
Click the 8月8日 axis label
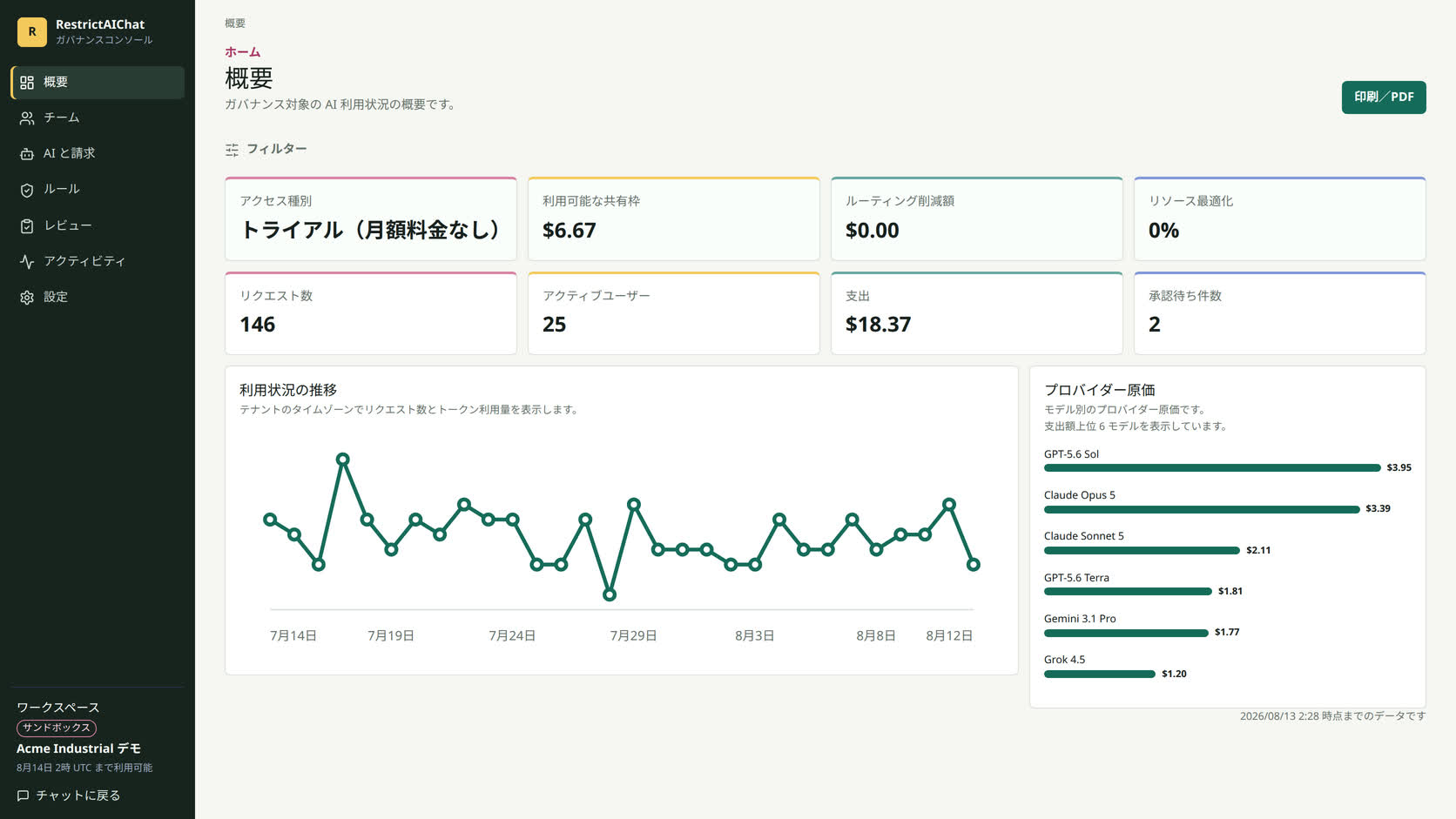click(x=876, y=636)
